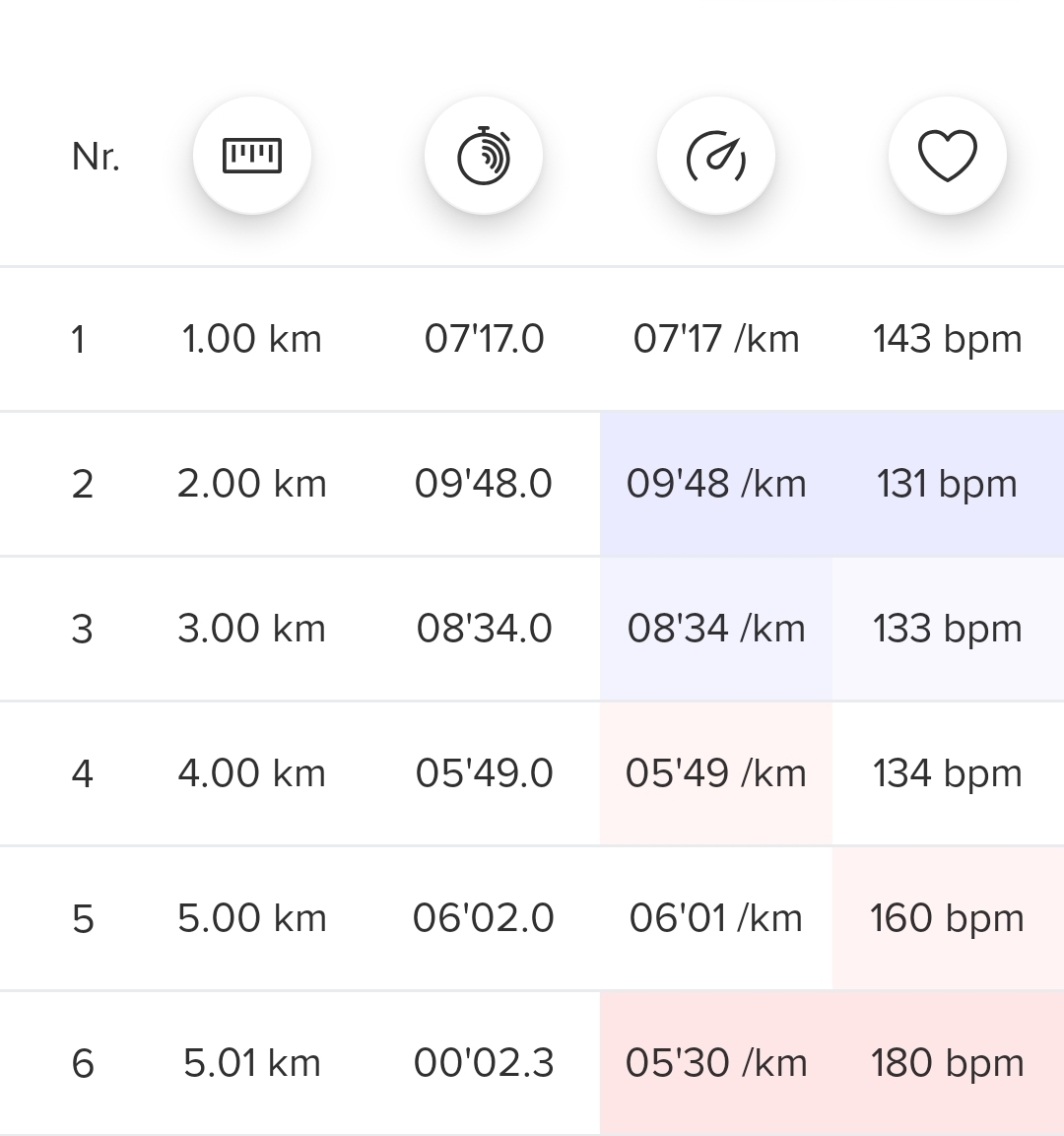This screenshot has width=1064, height=1136.
Task: Tap the stopwatch duration icon
Action: [484, 156]
